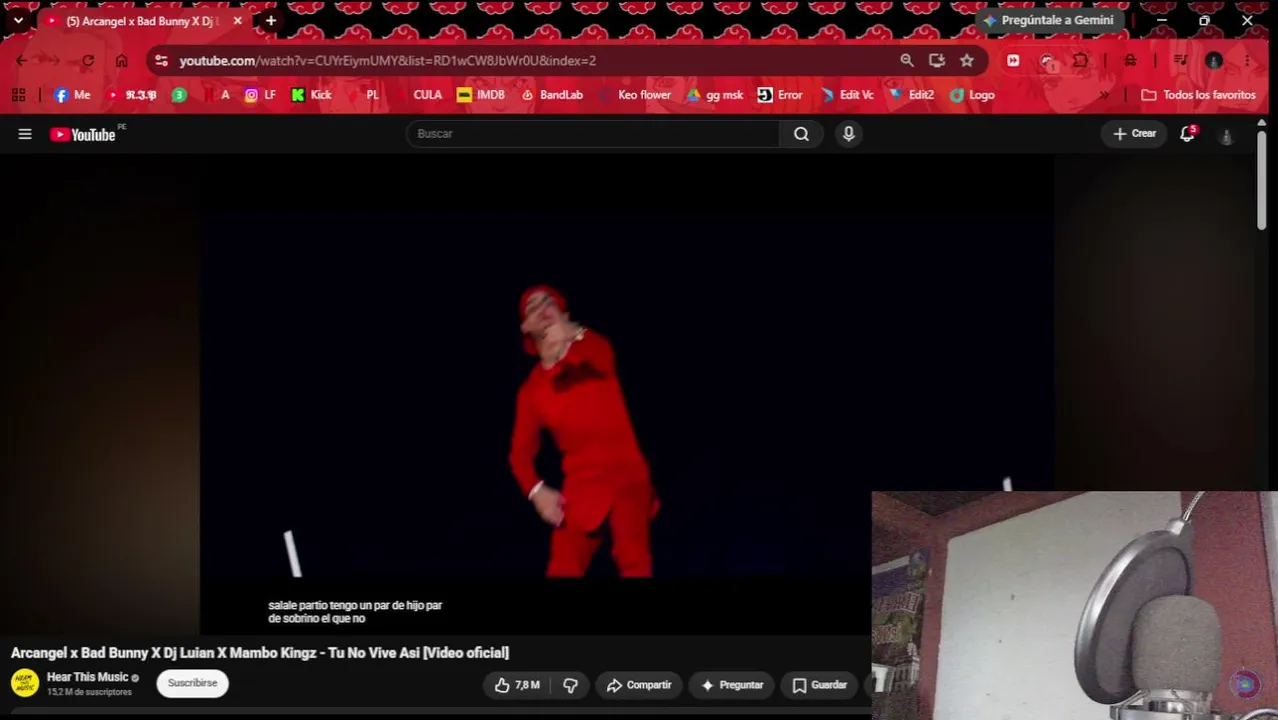
Task: Open the CULA bookmark
Action: [x=418, y=95]
